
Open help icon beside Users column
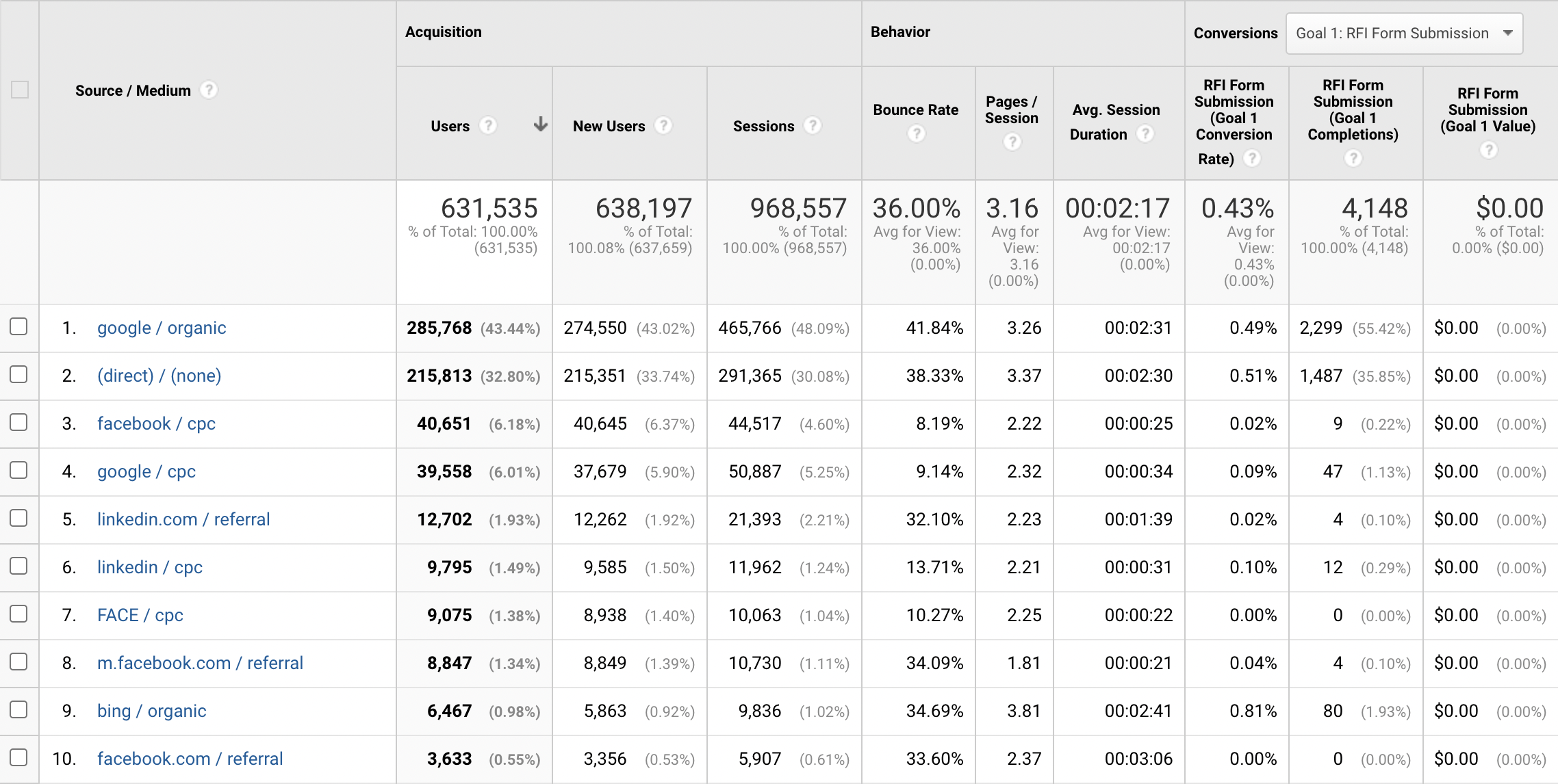click(487, 125)
